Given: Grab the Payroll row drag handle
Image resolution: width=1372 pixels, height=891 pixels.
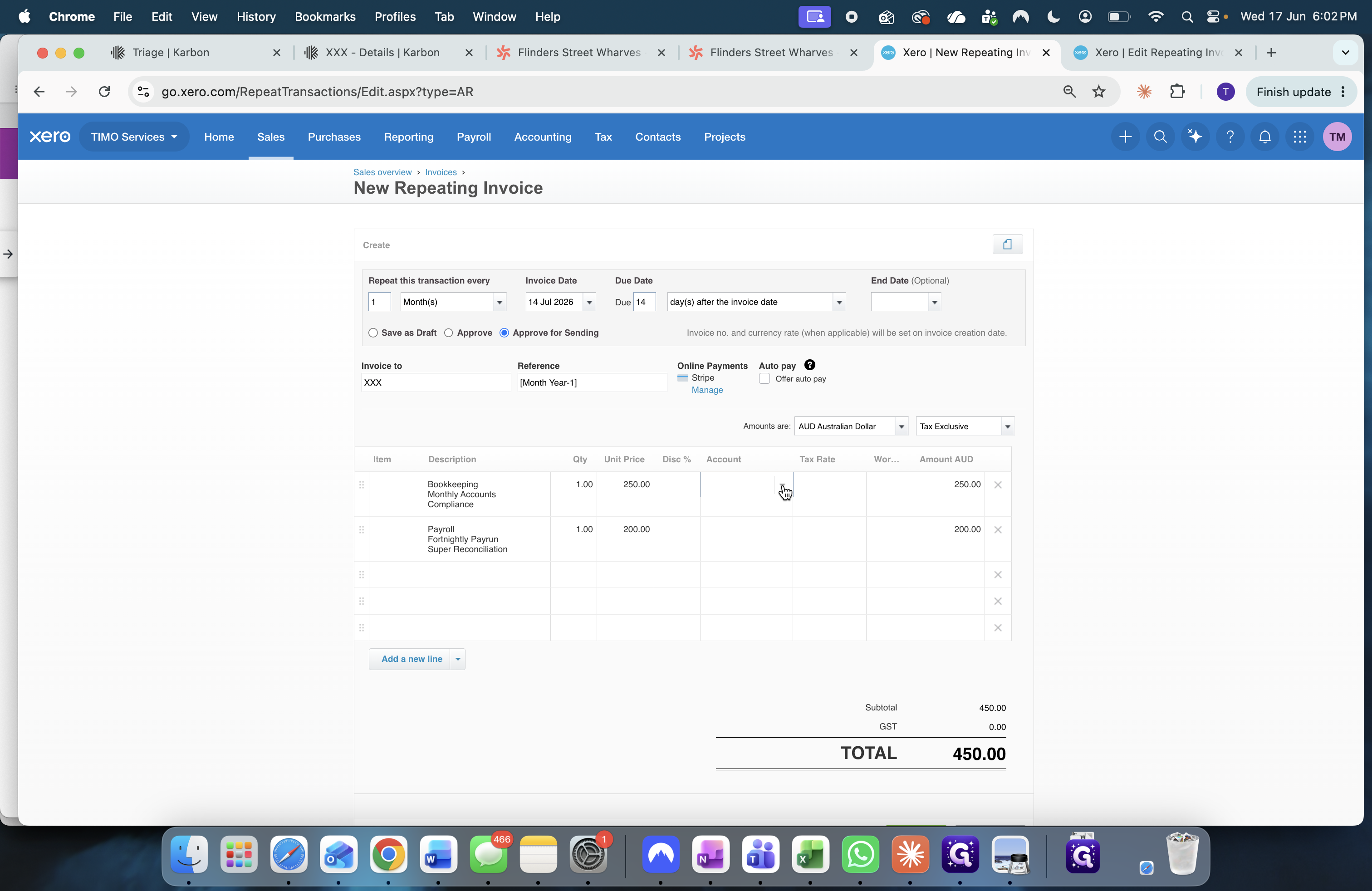Looking at the screenshot, I should (x=362, y=529).
